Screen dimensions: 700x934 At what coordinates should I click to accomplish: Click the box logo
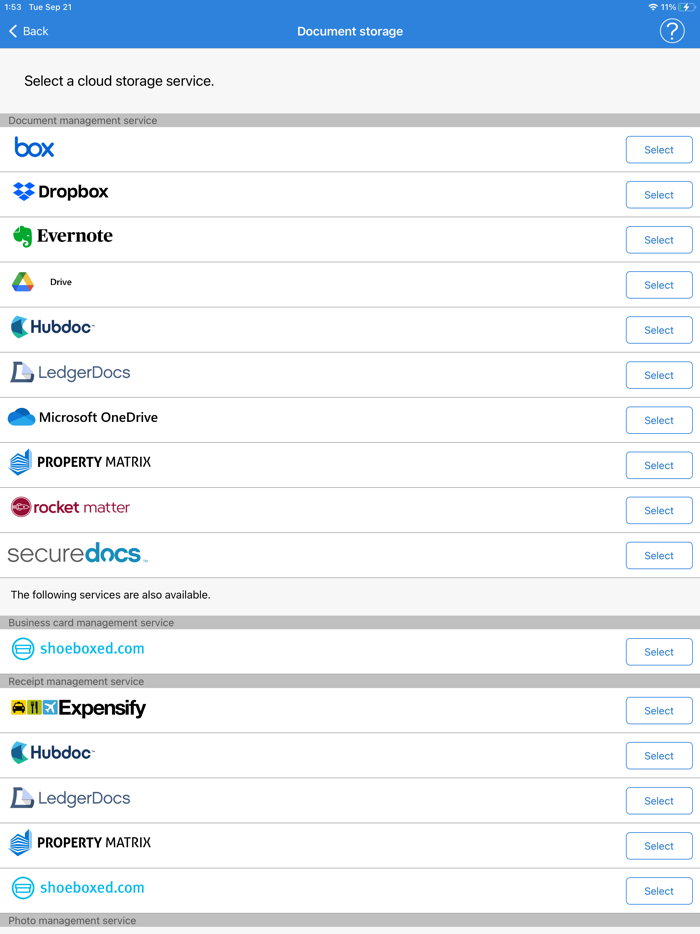[32, 147]
